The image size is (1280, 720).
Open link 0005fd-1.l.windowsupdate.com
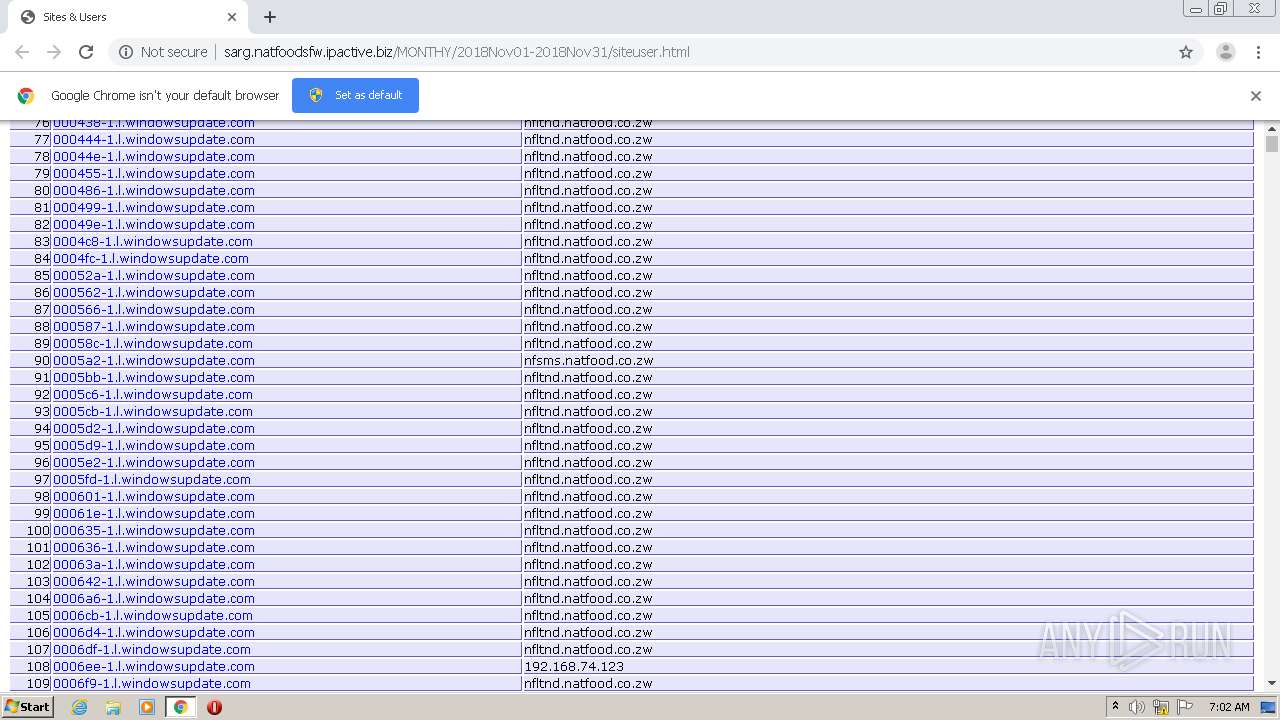pyautogui.click(x=152, y=479)
